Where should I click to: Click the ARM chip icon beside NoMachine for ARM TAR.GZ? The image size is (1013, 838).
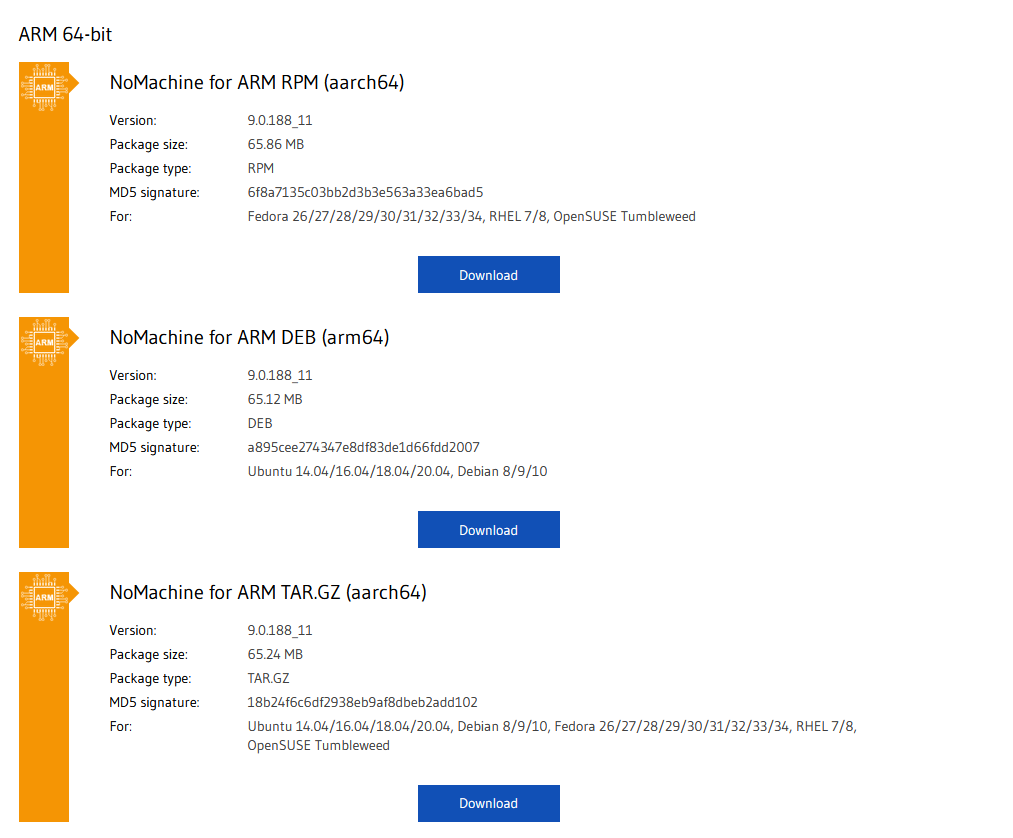click(x=44, y=598)
